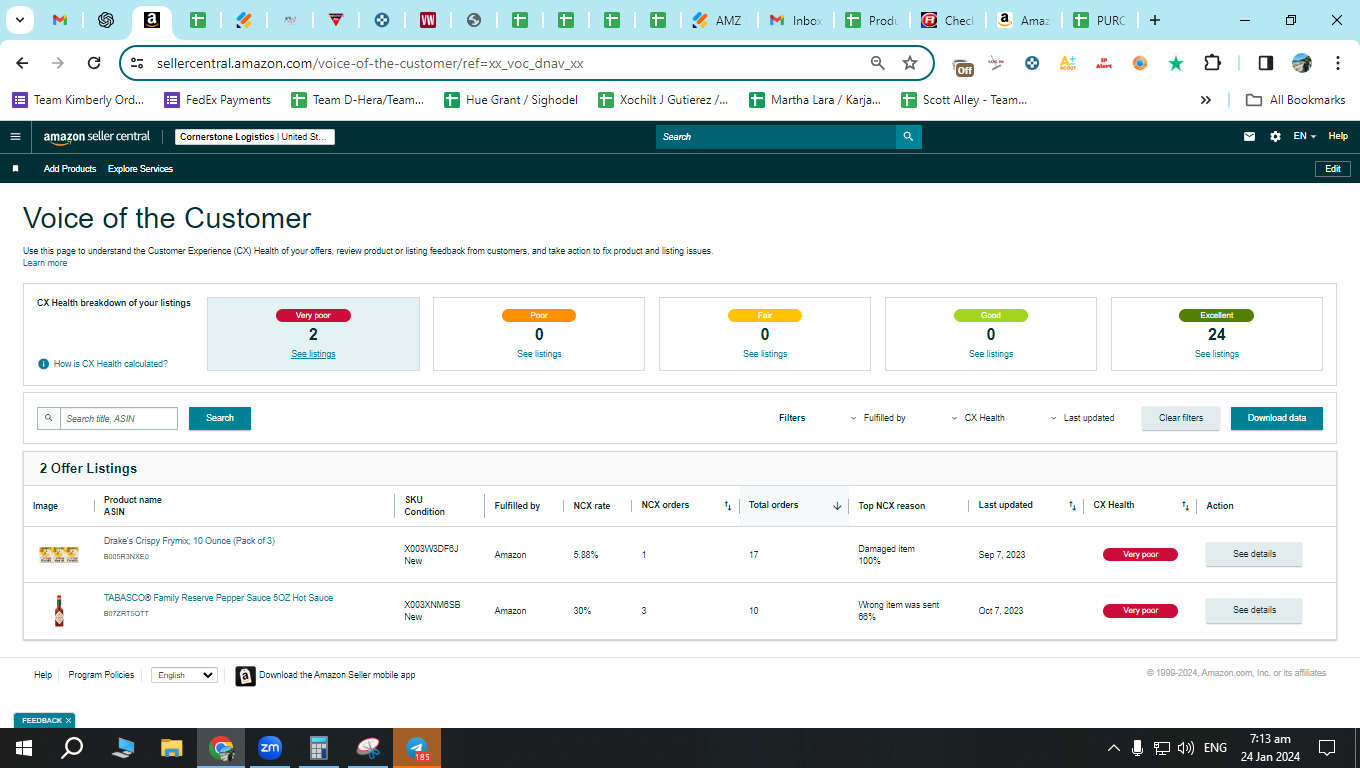Click the TABASCO bottle product thumbnail
Image resolution: width=1360 pixels, height=768 pixels.
click(x=59, y=611)
